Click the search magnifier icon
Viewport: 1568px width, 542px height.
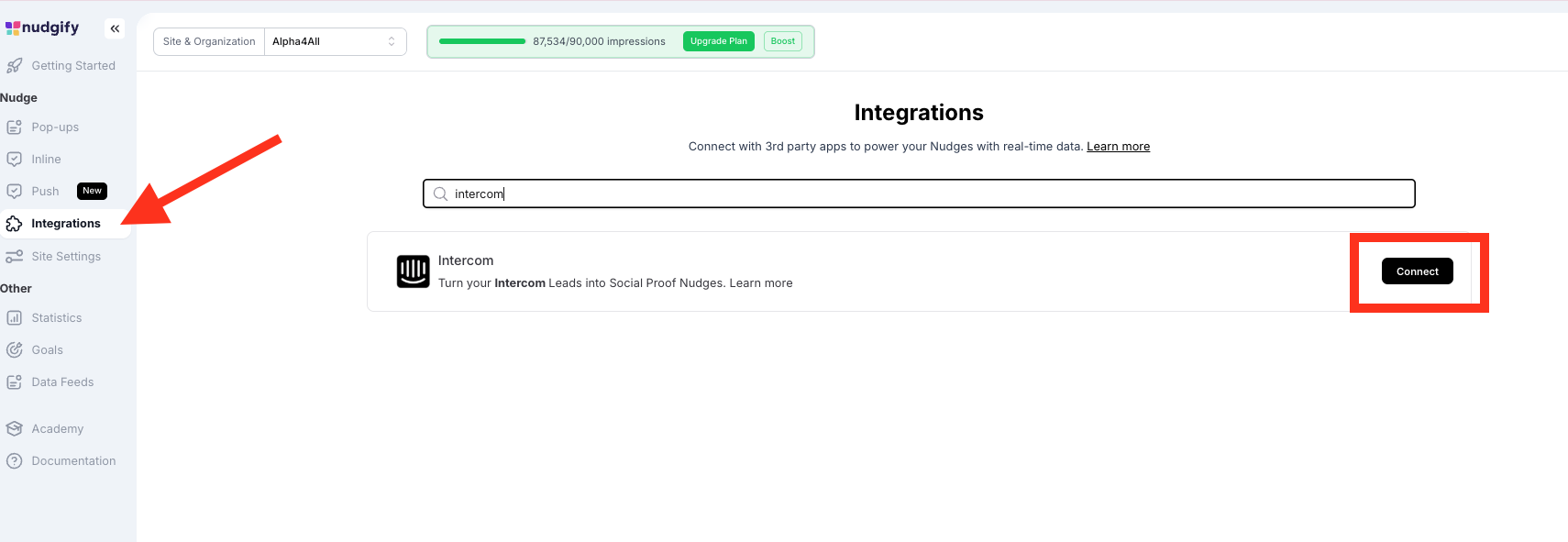tap(440, 194)
